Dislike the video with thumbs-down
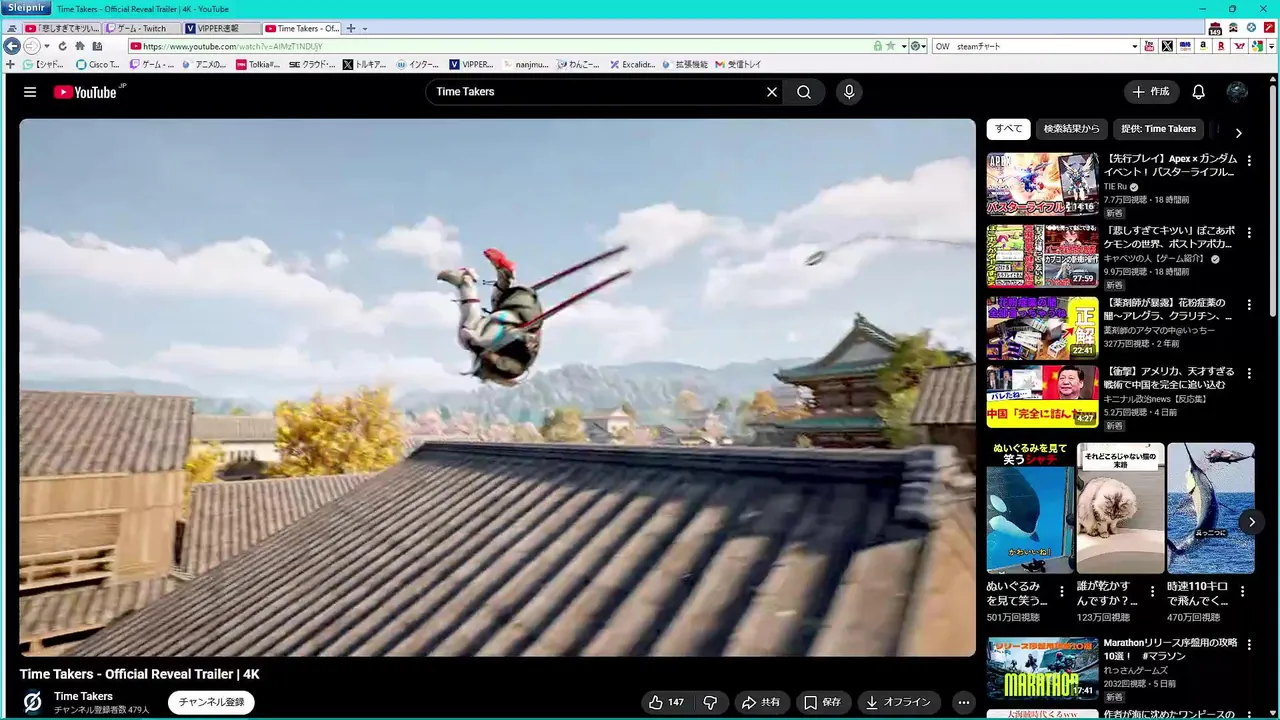 point(710,702)
